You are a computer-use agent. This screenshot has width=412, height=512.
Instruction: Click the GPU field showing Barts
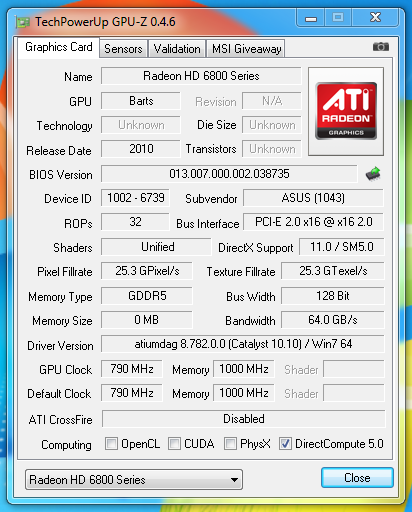[x=141, y=101]
